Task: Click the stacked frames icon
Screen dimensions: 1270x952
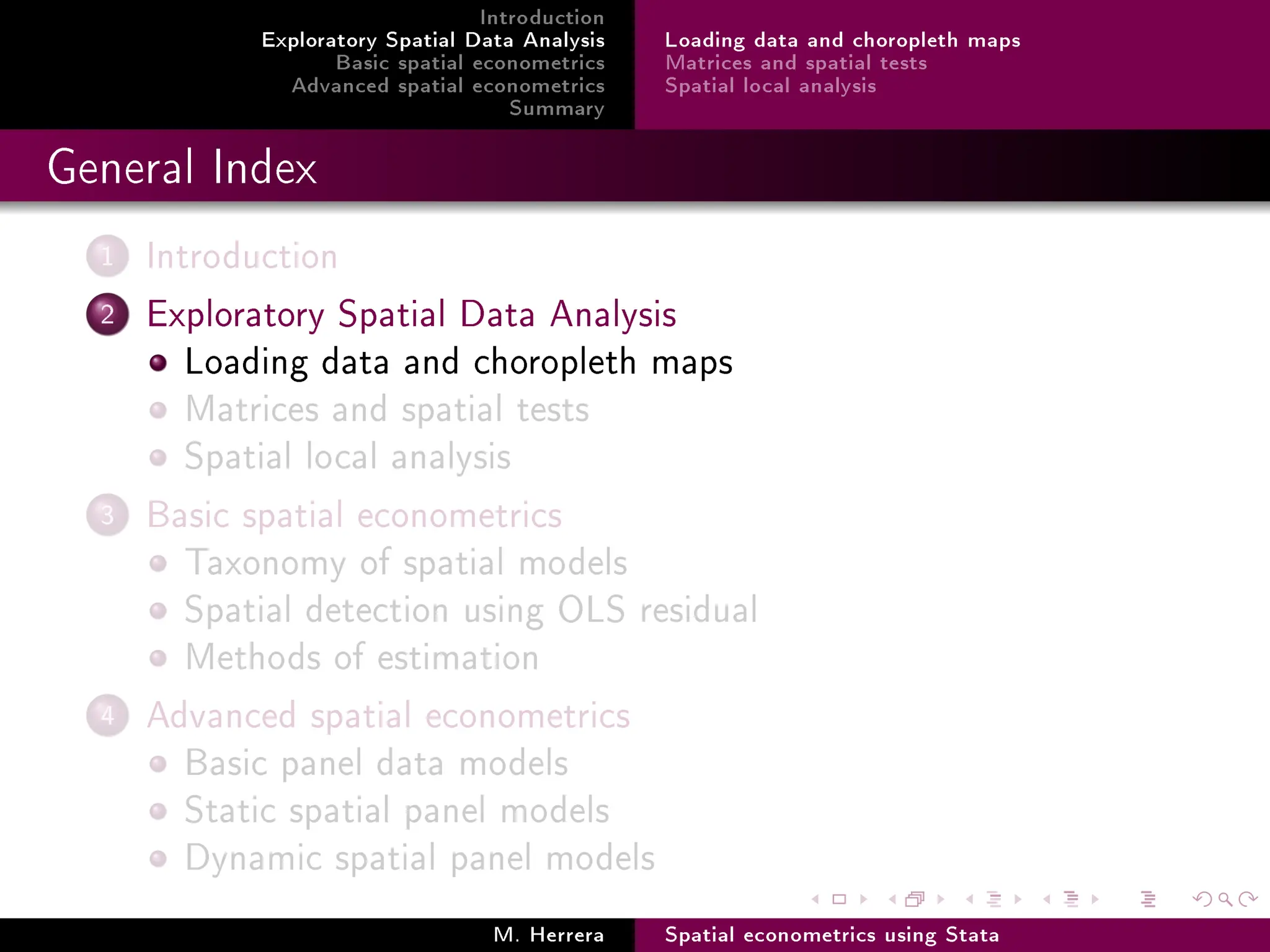Action: (x=915, y=899)
